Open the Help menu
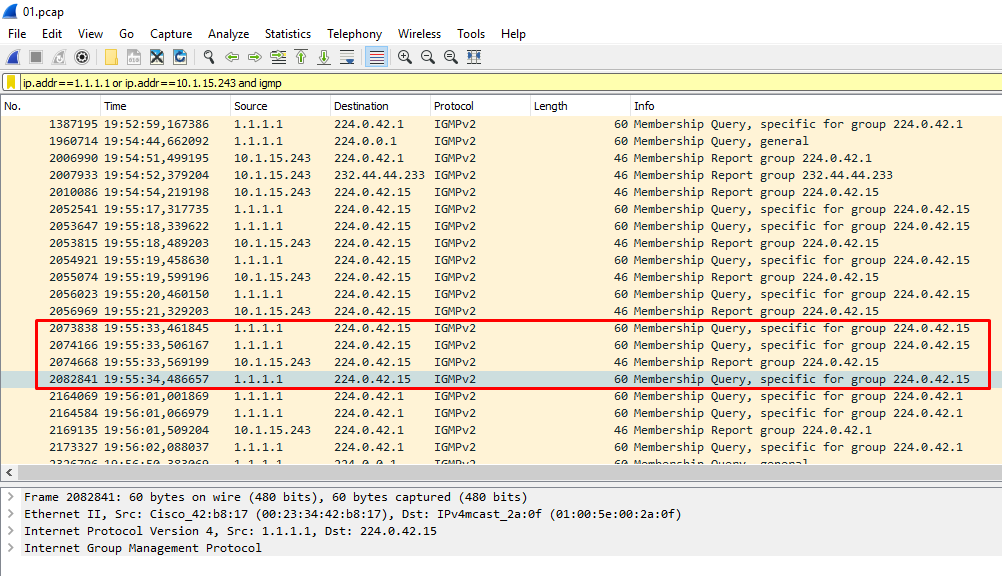This screenshot has width=1002, height=576. [x=513, y=34]
